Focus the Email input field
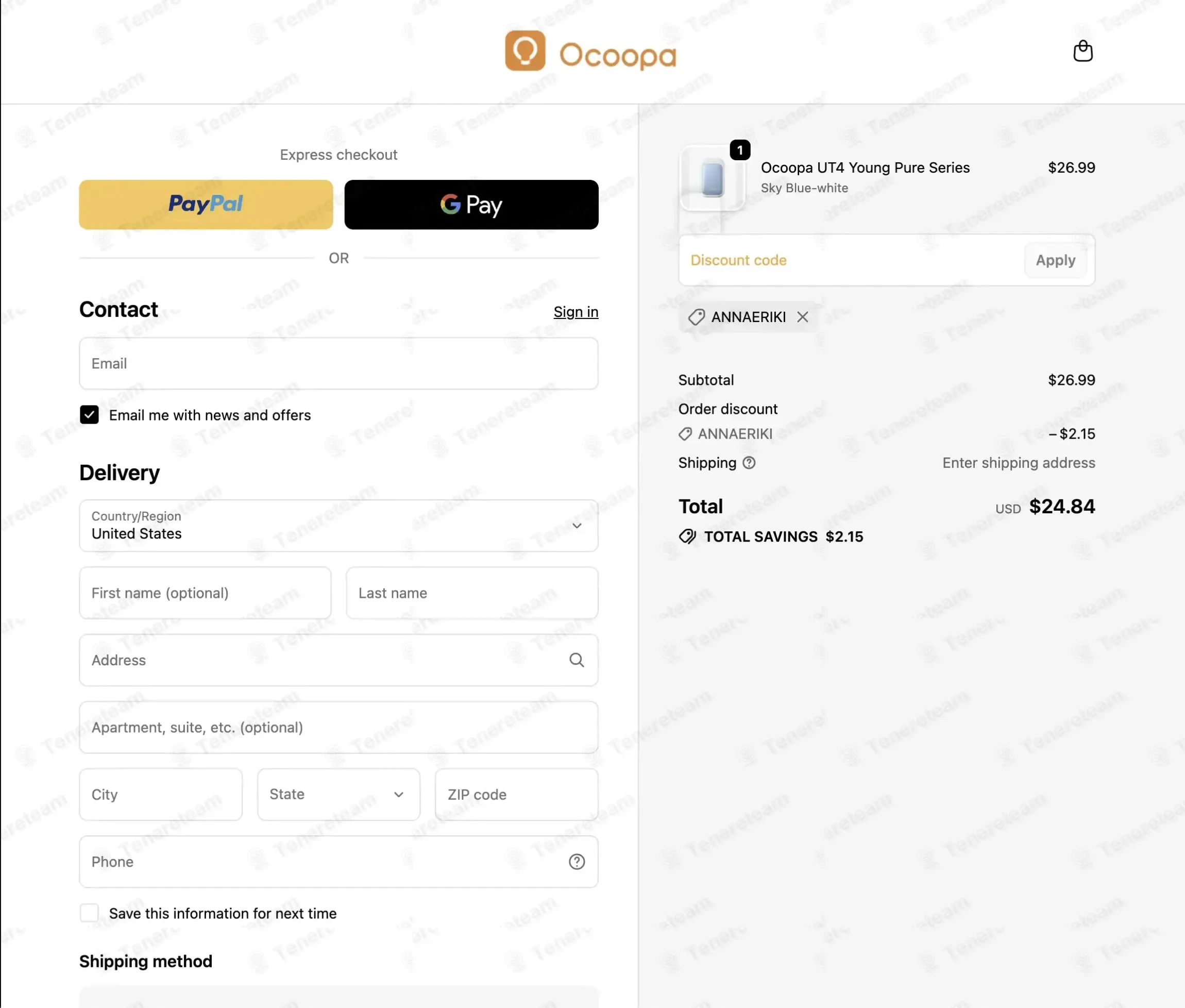Image resolution: width=1185 pixels, height=1008 pixels. tap(338, 363)
